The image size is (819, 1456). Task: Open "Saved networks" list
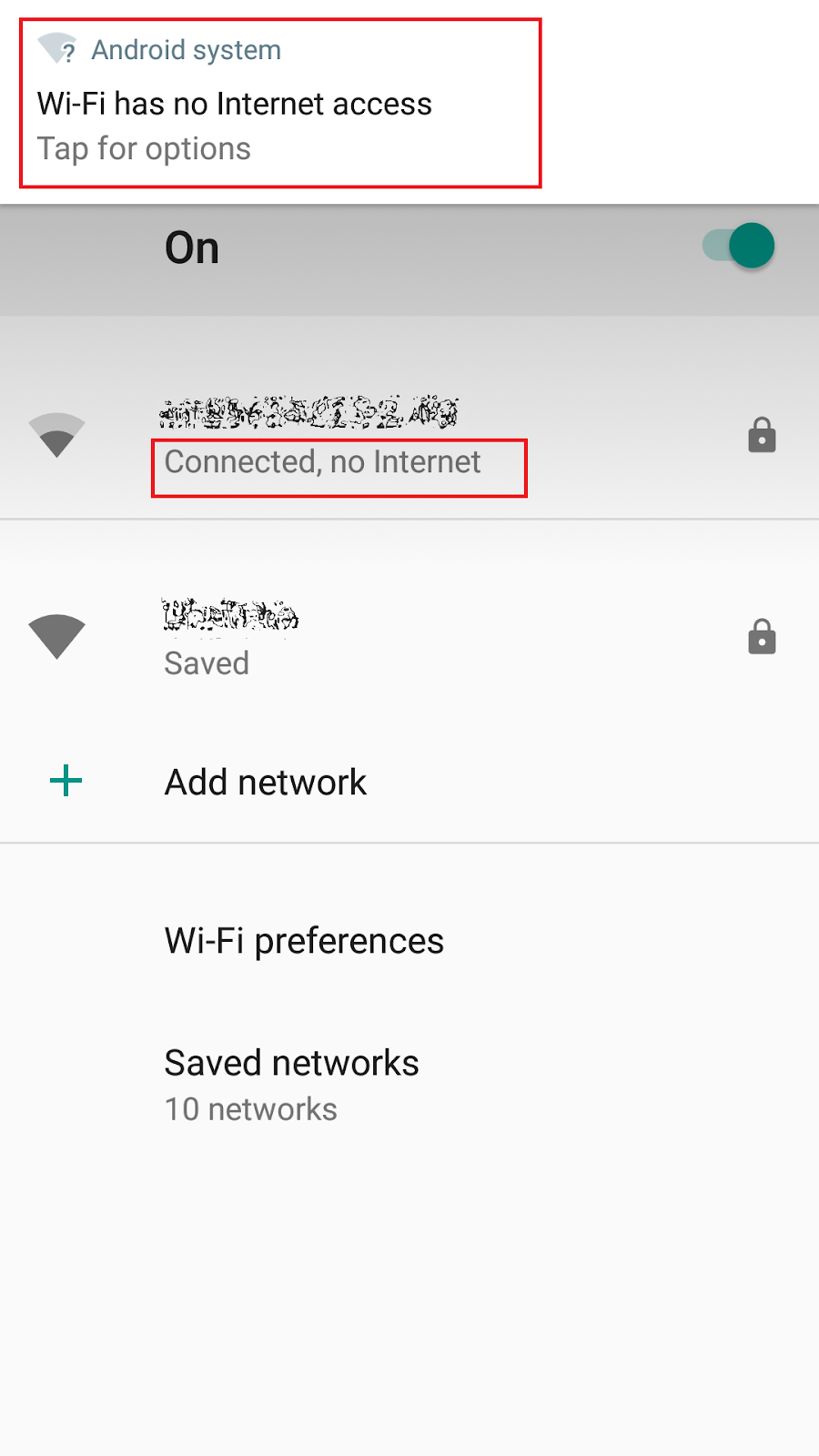(x=409, y=1085)
